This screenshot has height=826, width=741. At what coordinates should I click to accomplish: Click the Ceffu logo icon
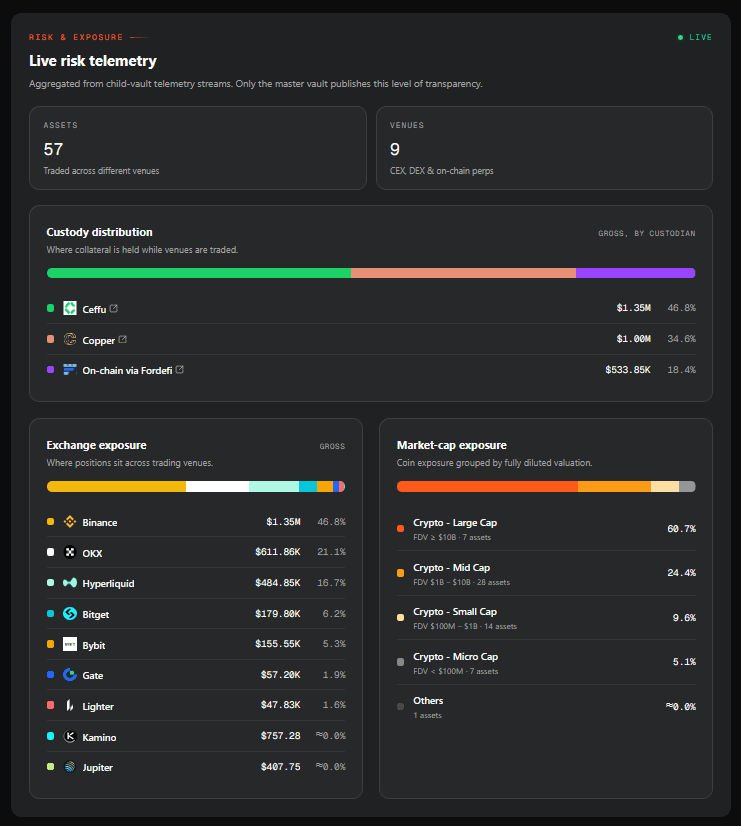tap(70, 308)
